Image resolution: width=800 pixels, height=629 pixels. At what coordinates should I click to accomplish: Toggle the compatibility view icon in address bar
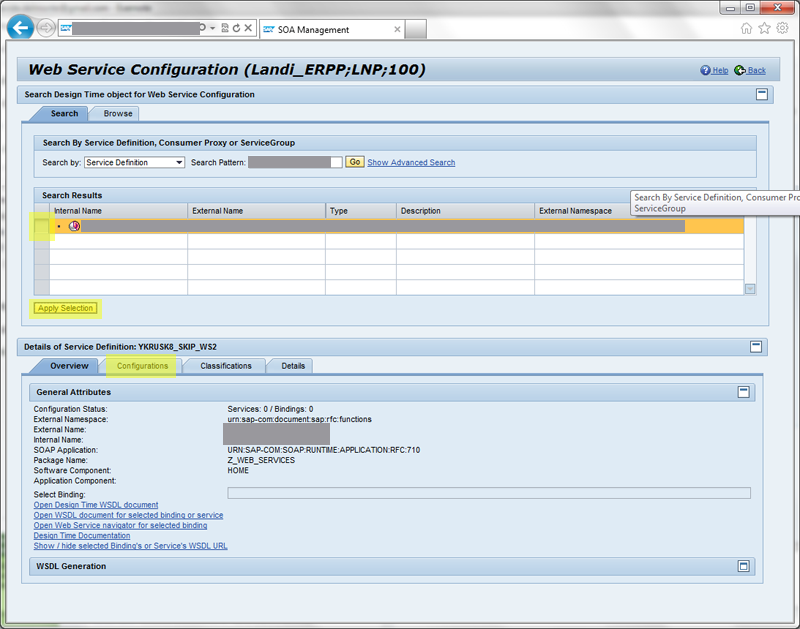[x=224, y=28]
